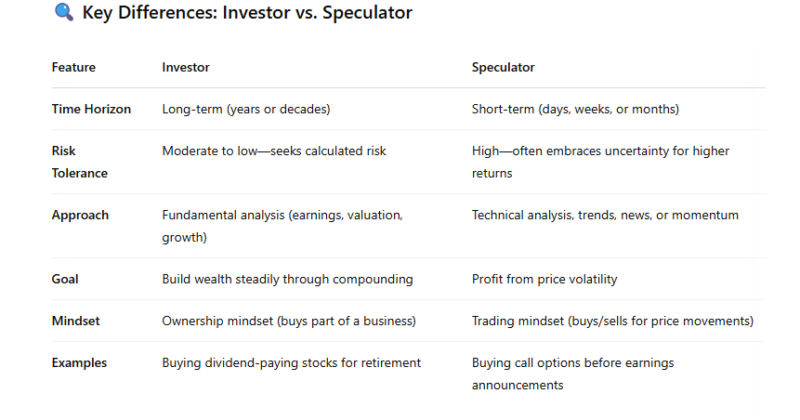Select the "Moderate to low—seeks calculated risk" cell

click(274, 151)
